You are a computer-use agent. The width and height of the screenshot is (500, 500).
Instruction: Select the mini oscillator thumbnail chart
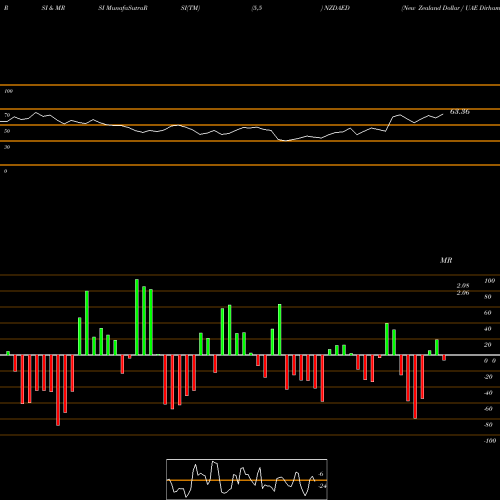[247, 479]
